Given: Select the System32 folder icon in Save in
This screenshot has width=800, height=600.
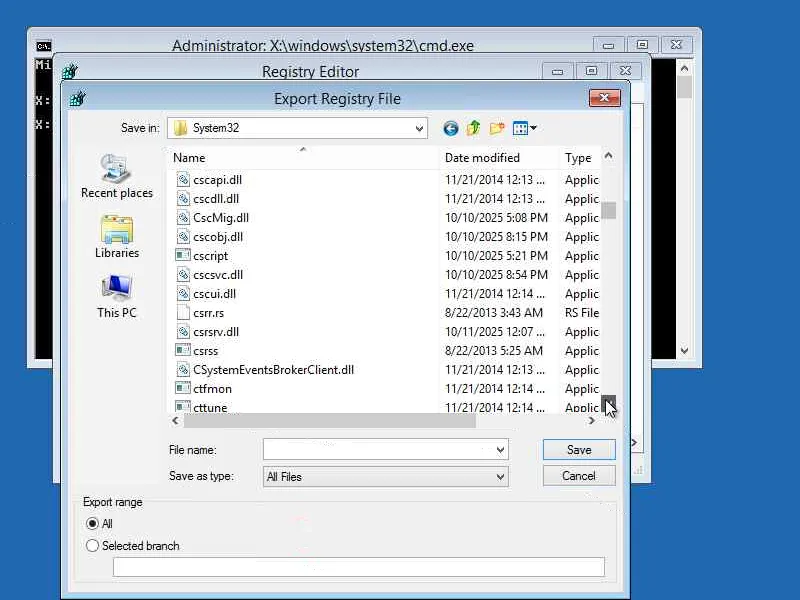Looking at the screenshot, I should (x=180, y=128).
